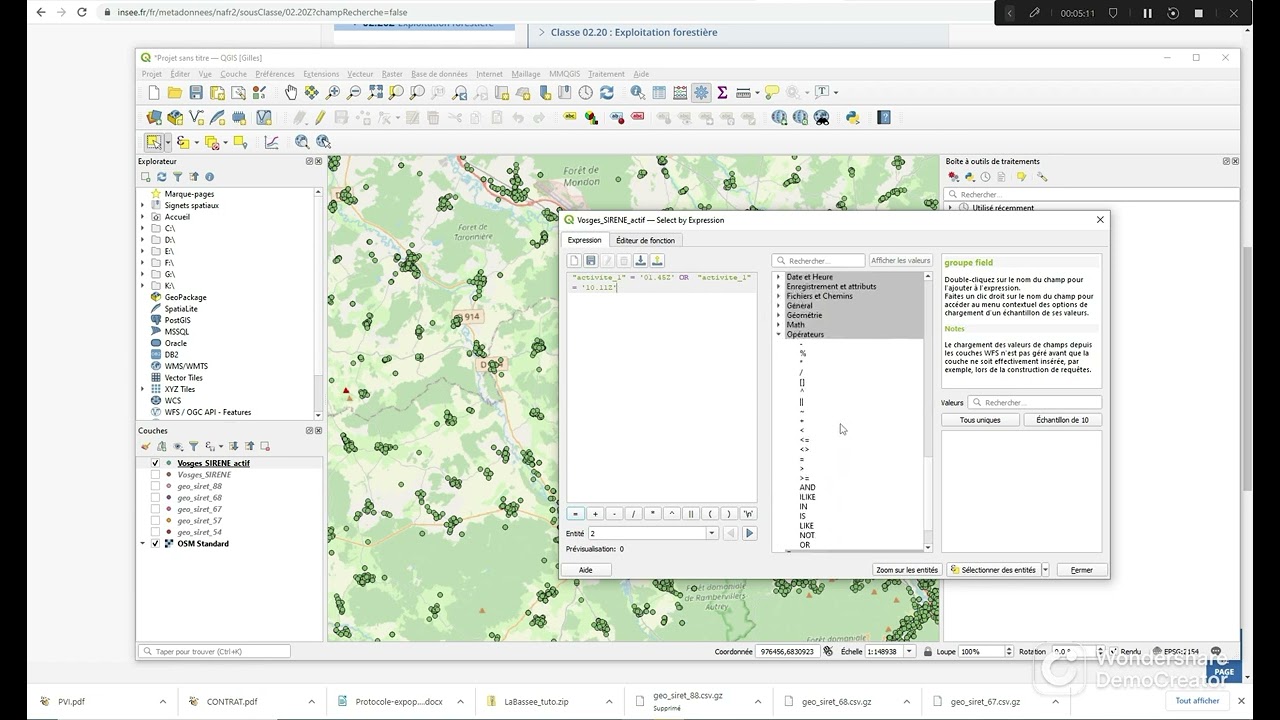This screenshot has width=1280, height=720.
Task: Click the clear expression icon in dialog
Action: pos(574,260)
